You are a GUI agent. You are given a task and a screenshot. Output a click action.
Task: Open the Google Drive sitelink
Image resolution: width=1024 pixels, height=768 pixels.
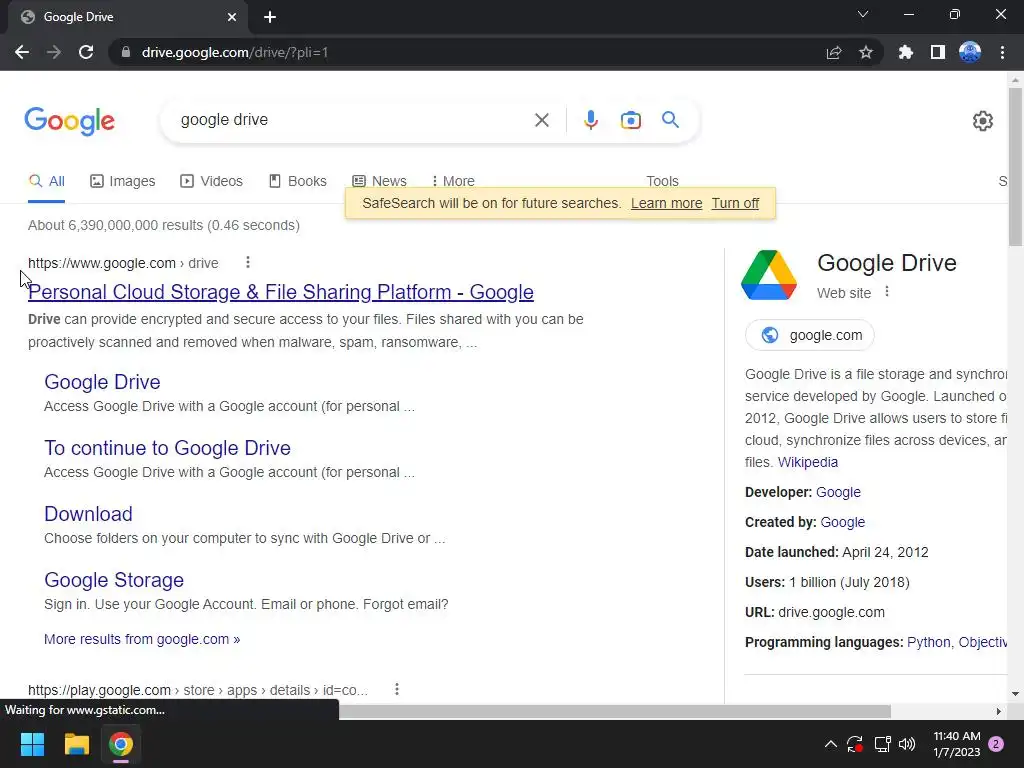pyautogui.click(x=103, y=382)
